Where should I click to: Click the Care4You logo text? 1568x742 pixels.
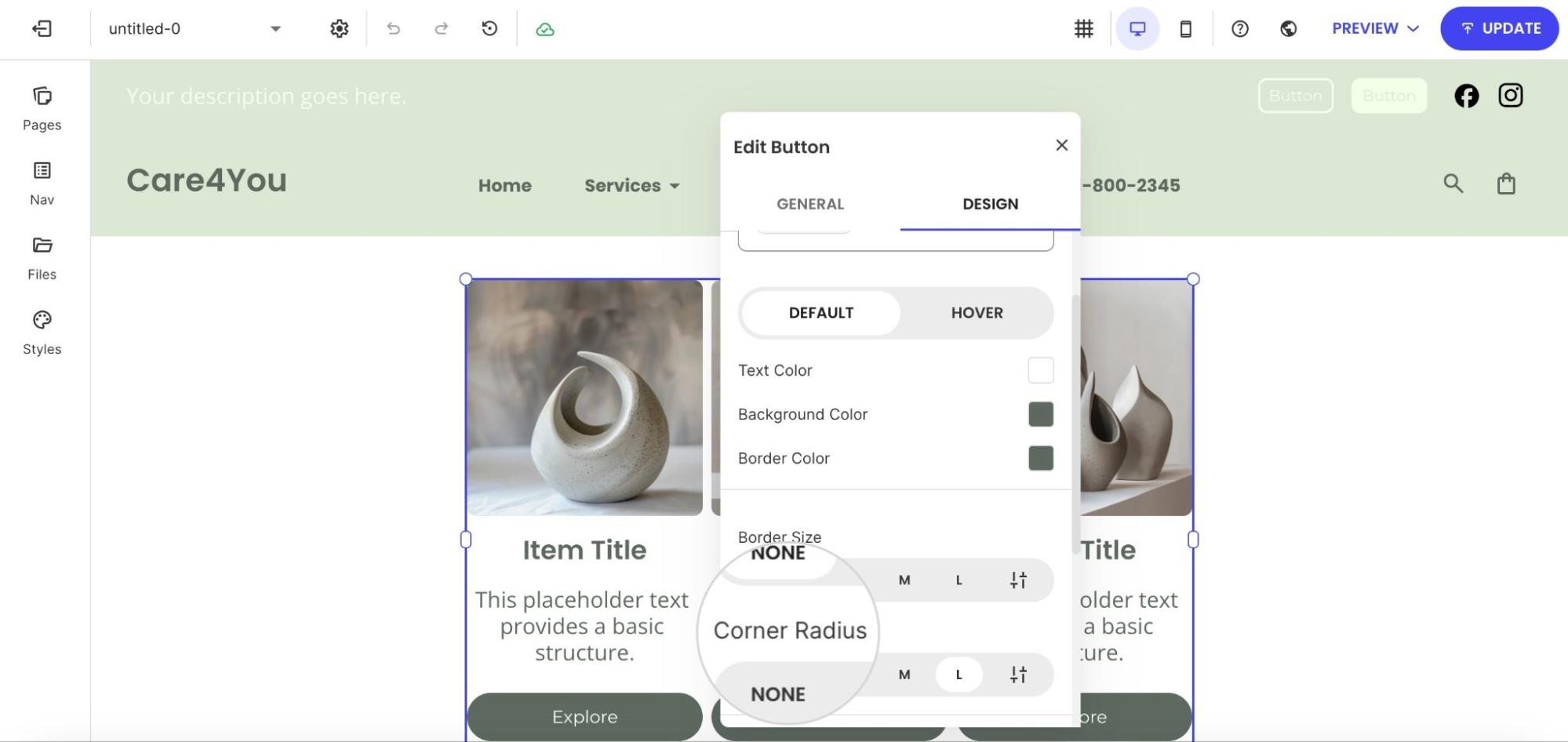[x=206, y=180]
